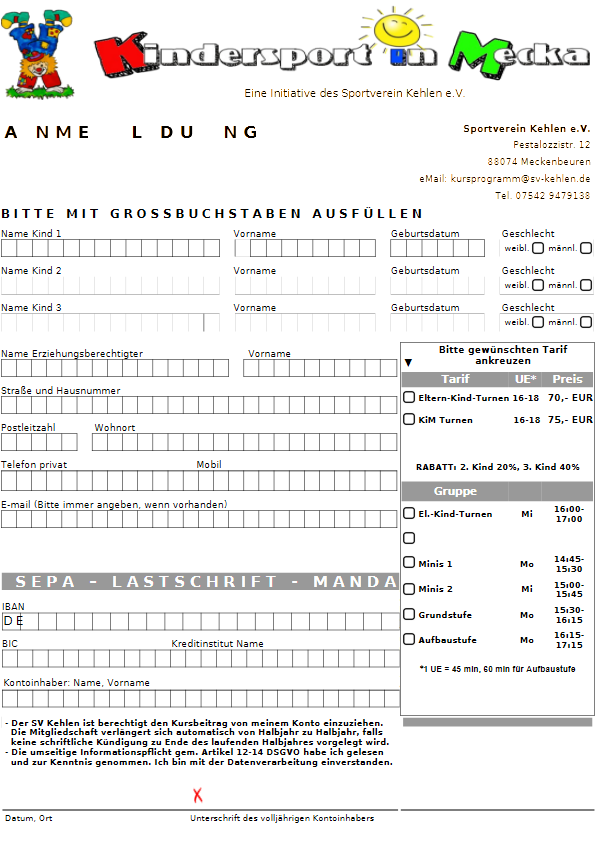Screen dimensions: 595x841
Task: Tick the Grundstufe group checkbox
Action: tap(409, 614)
